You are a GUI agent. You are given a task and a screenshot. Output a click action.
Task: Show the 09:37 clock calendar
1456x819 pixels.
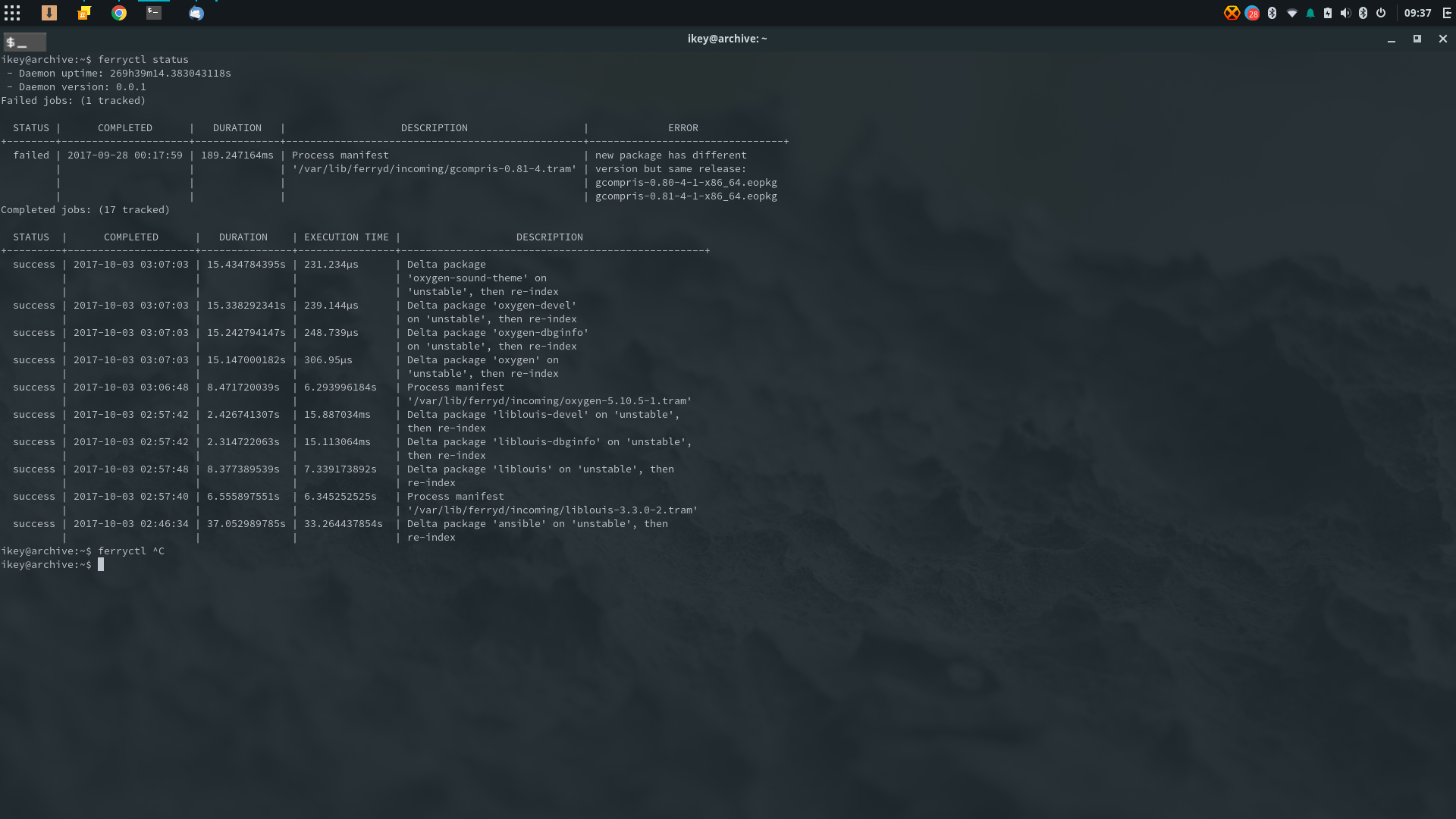tap(1417, 13)
